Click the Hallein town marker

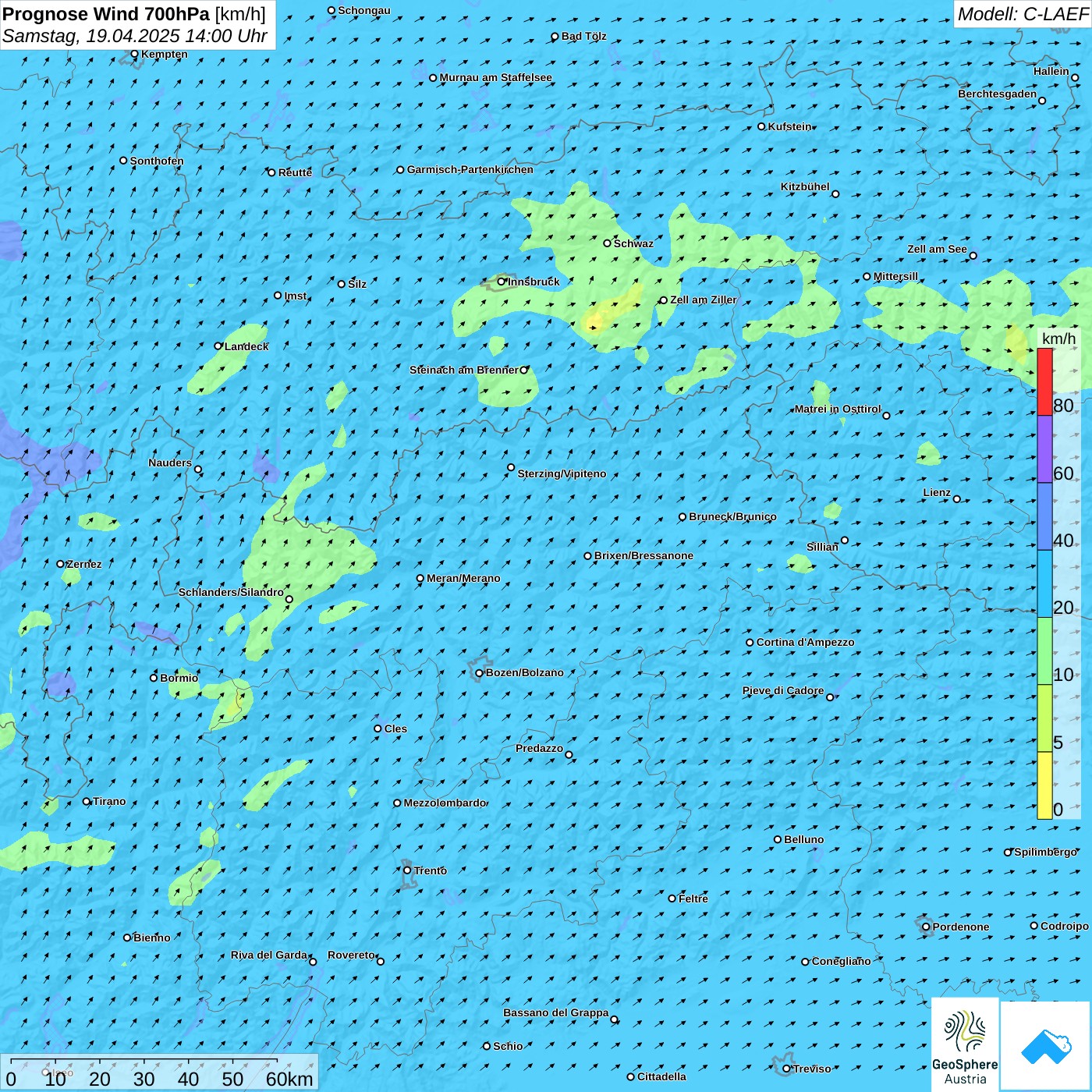(x=1075, y=78)
